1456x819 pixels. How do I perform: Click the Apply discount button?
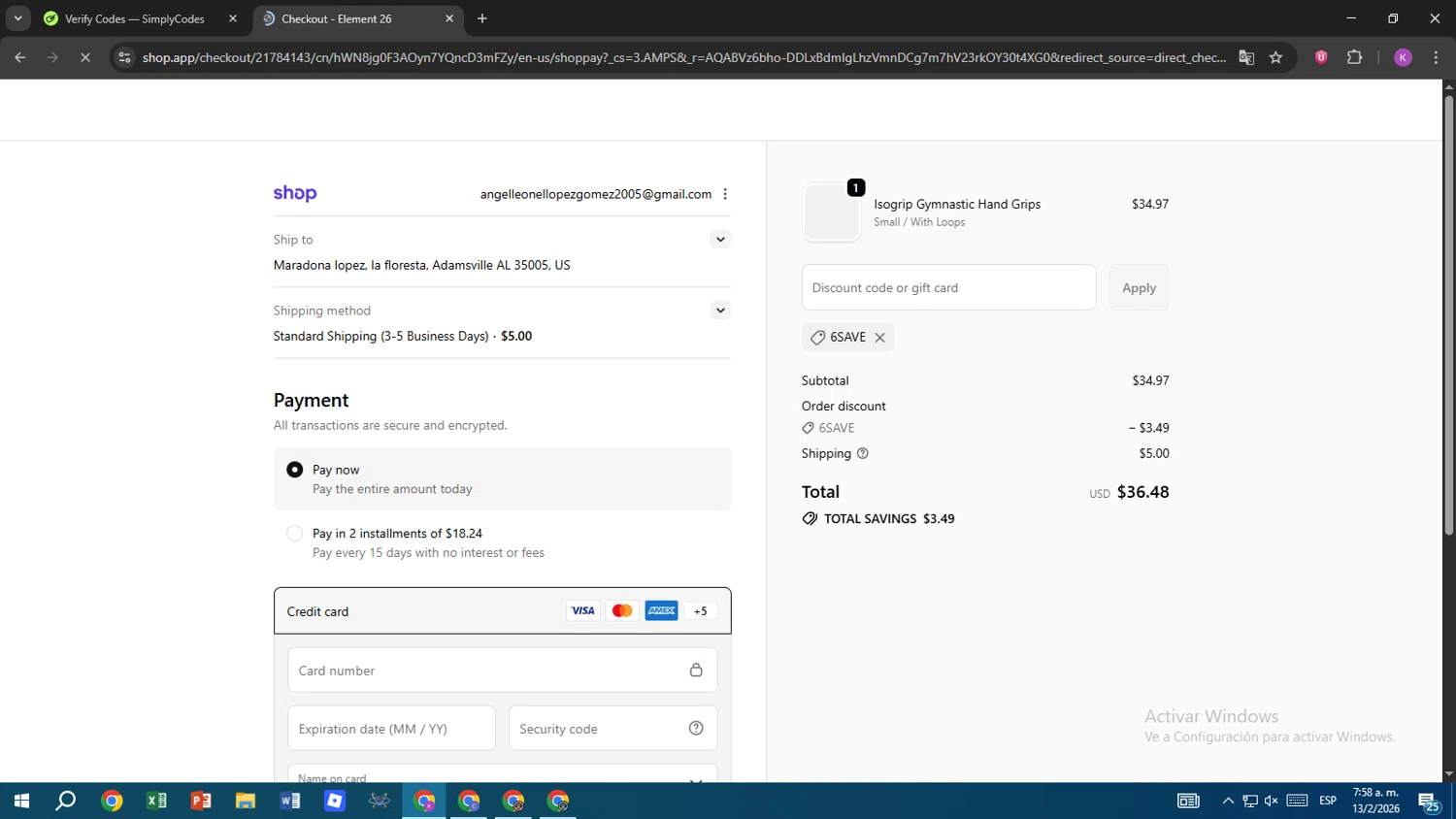(x=1139, y=287)
